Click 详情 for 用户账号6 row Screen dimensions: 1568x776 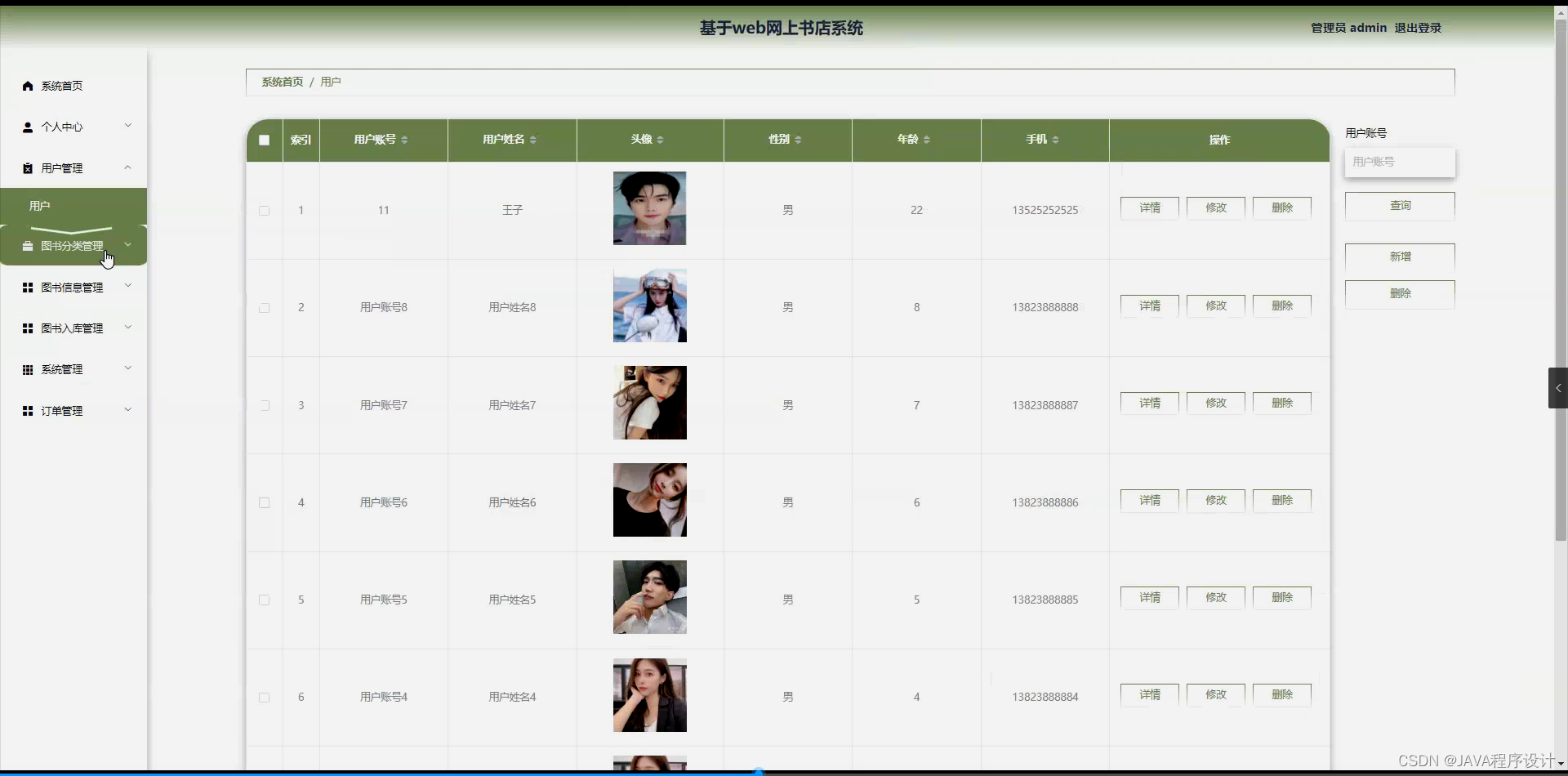[1150, 501]
